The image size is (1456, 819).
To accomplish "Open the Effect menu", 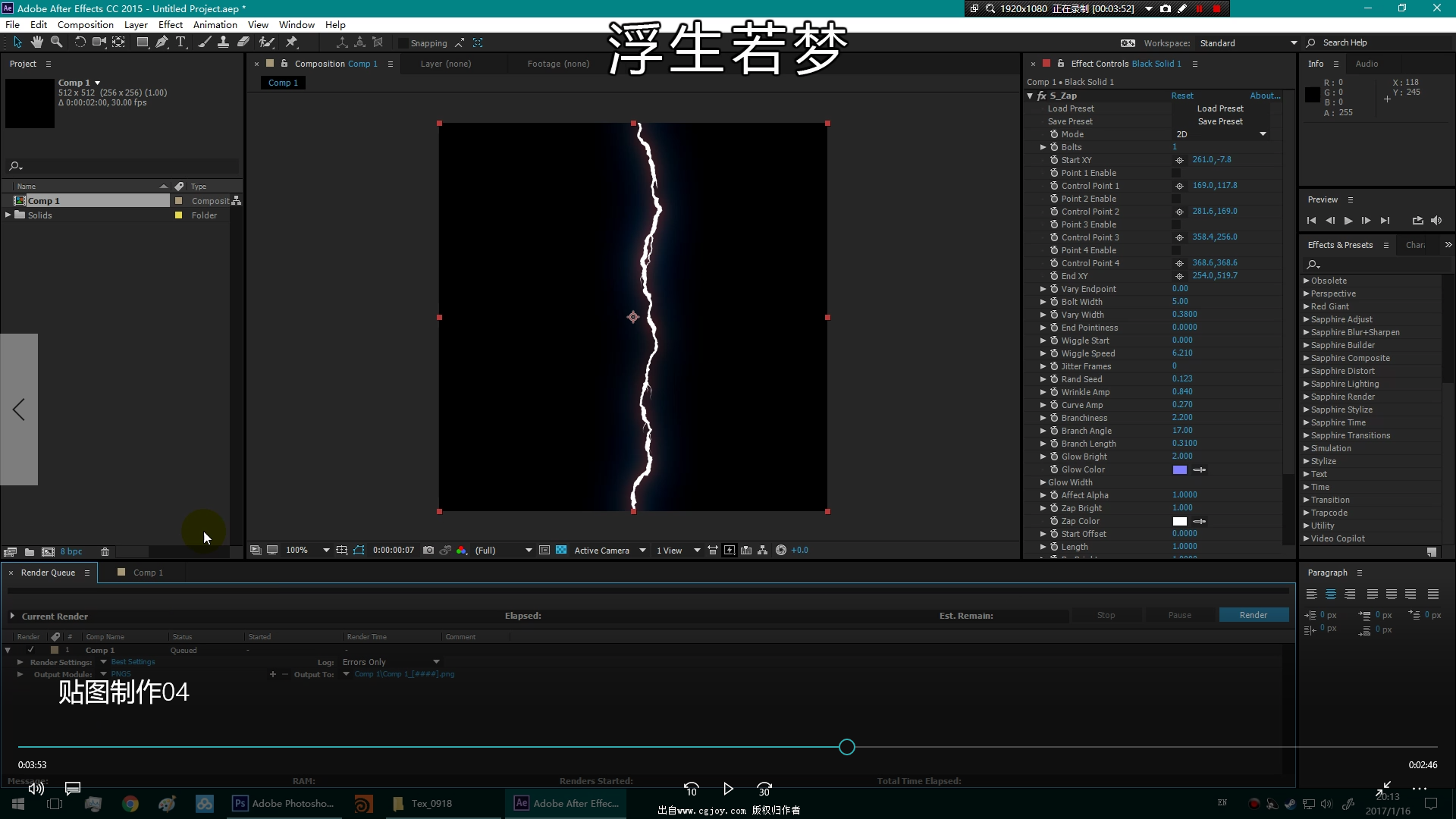I will click(171, 25).
